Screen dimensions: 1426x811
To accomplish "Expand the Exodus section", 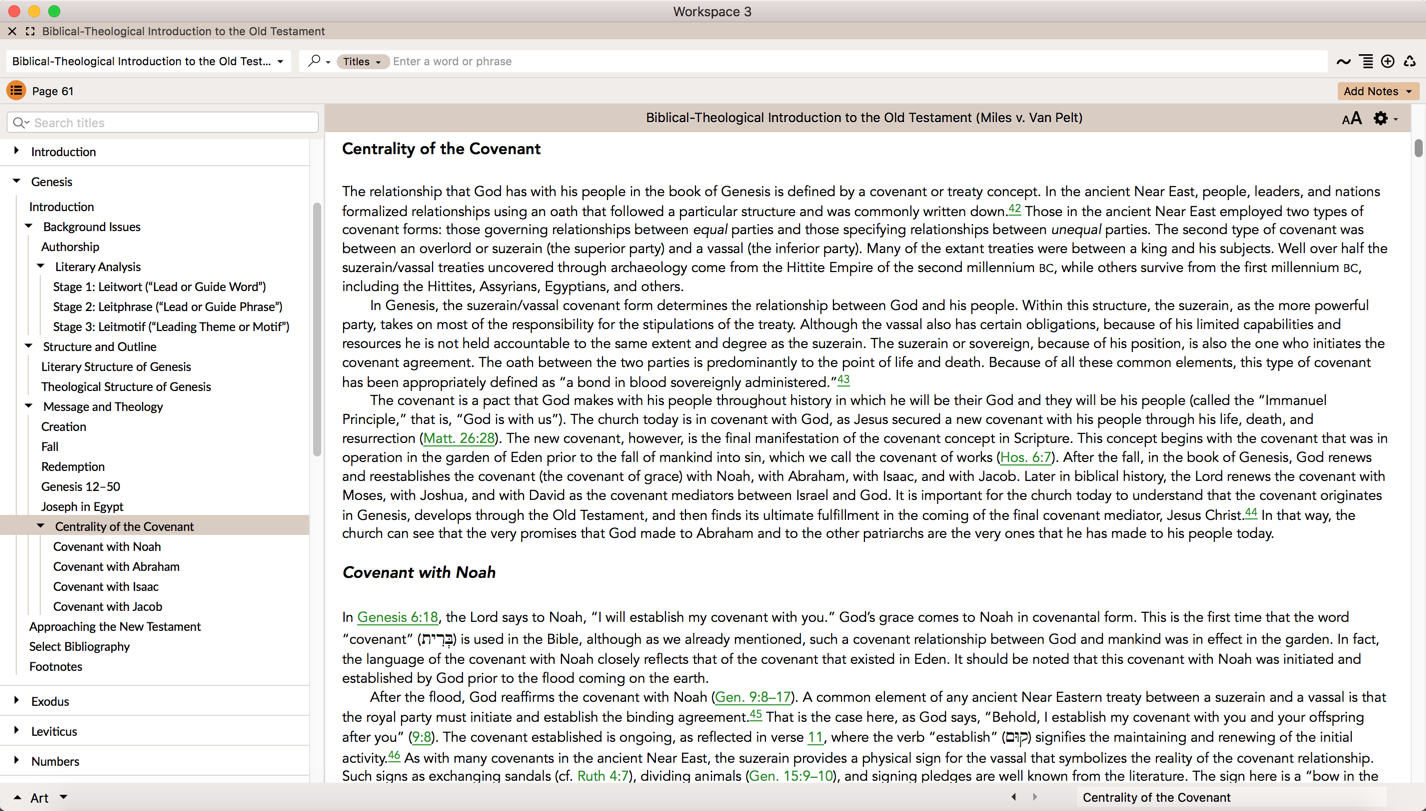I will (17, 701).
